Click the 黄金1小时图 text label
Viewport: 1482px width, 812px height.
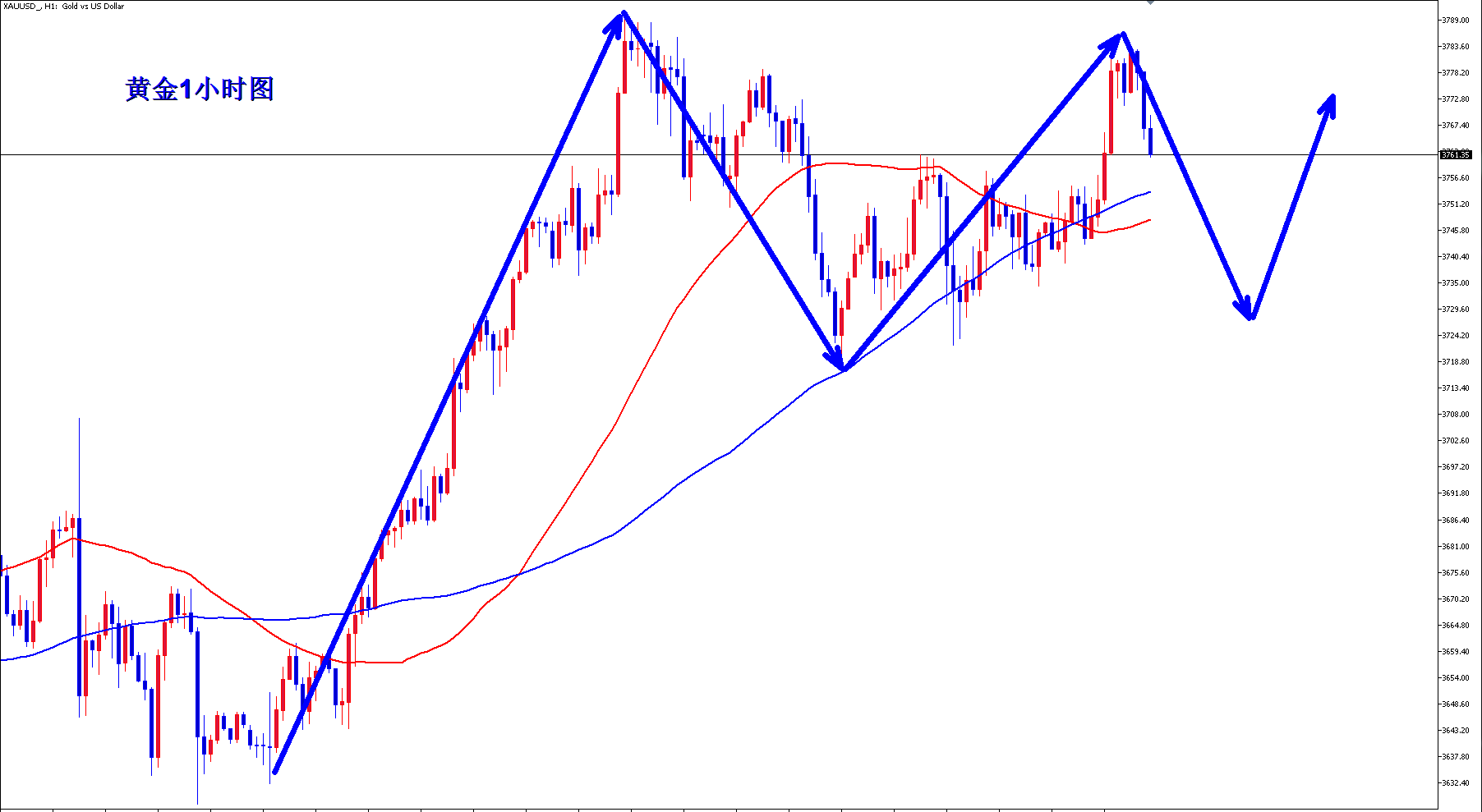pos(200,89)
